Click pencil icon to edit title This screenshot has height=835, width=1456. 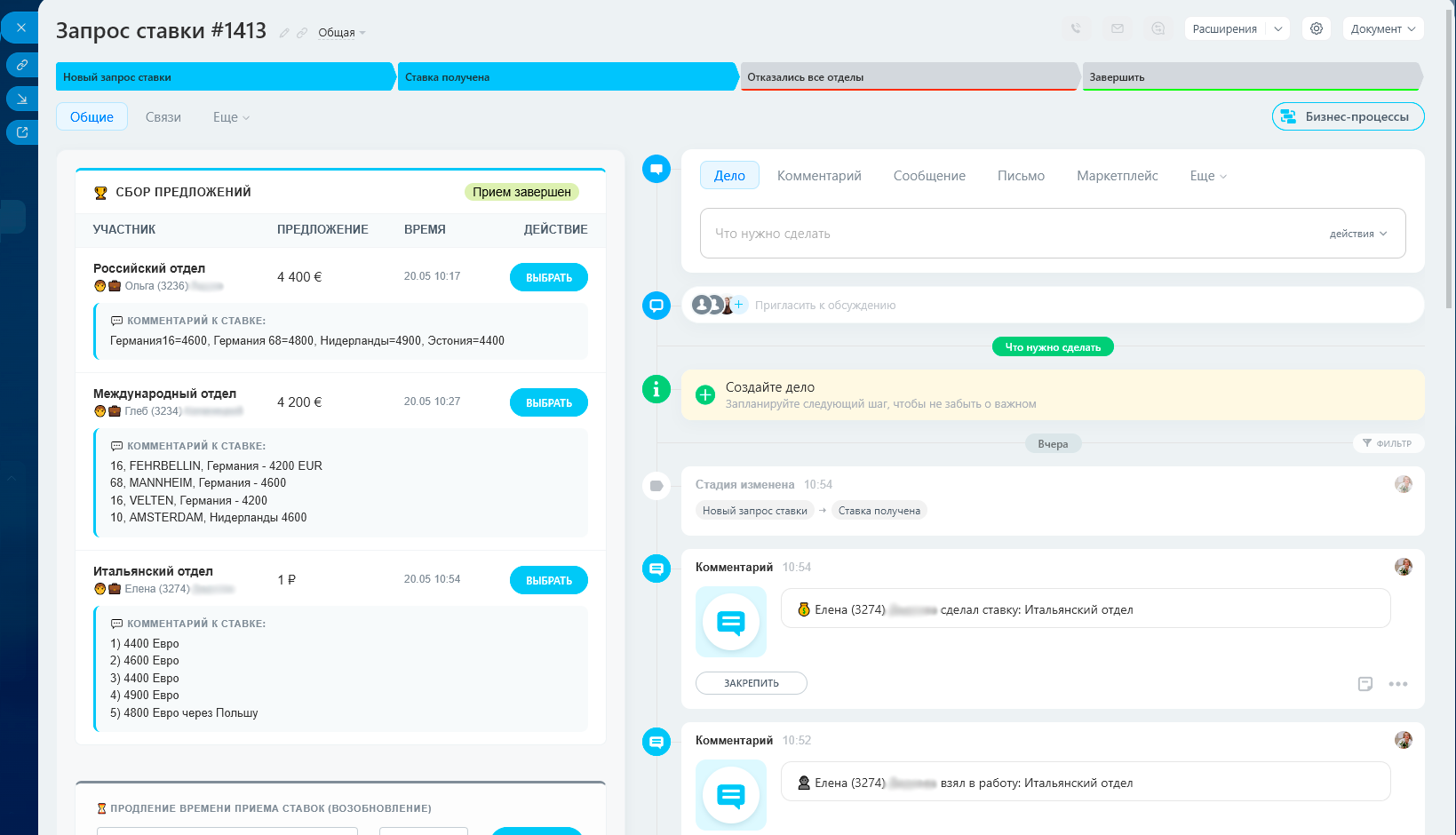[284, 33]
